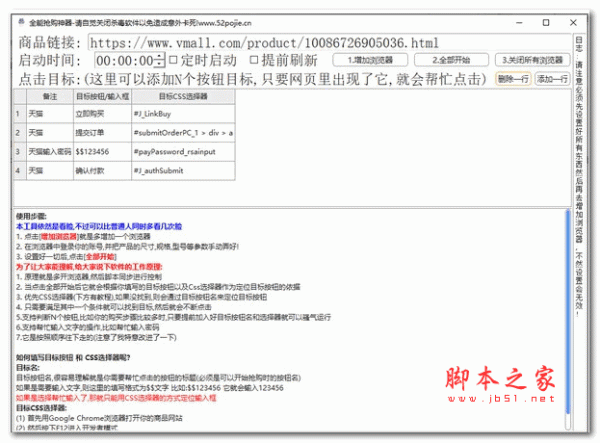Viewport: 600px width, 443px height.
Task: Click the 天猫输入密码 remark cell
Action: click(x=50, y=152)
